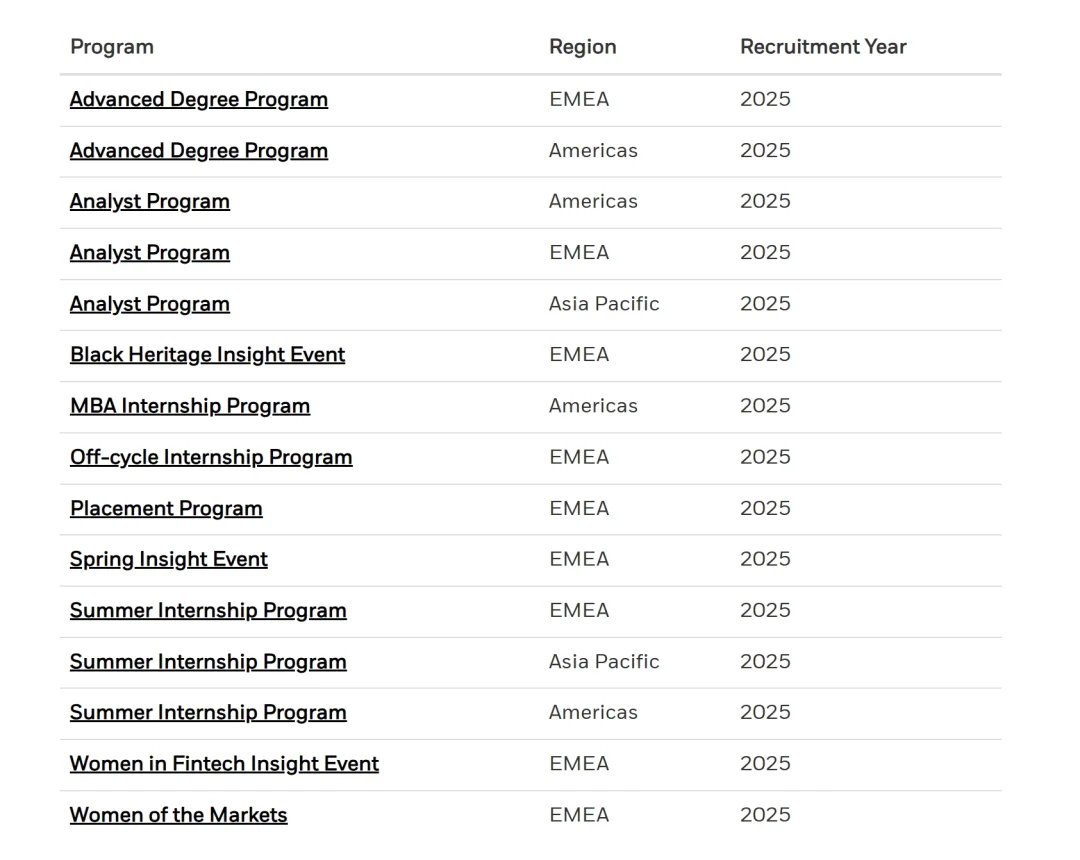Open Summer Internship Program for Americas

coord(207,712)
